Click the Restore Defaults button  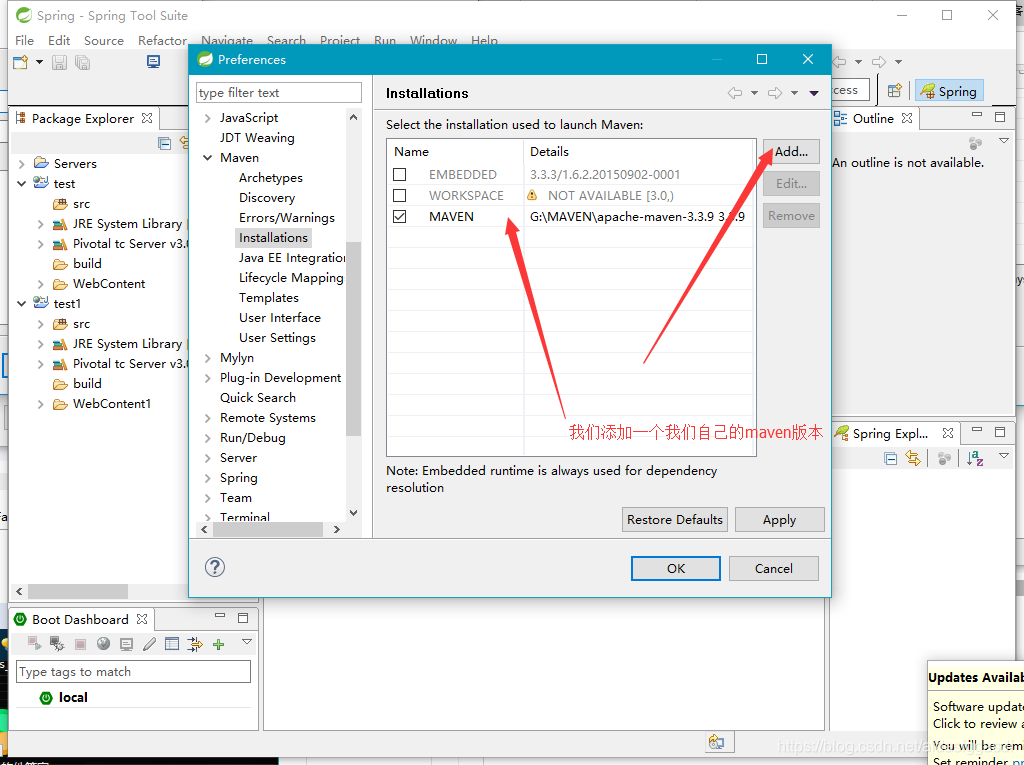pyautogui.click(x=675, y=519)
